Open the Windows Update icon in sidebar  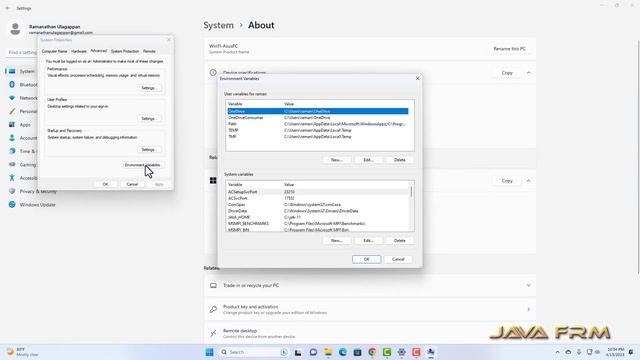(x=12, y=204)
